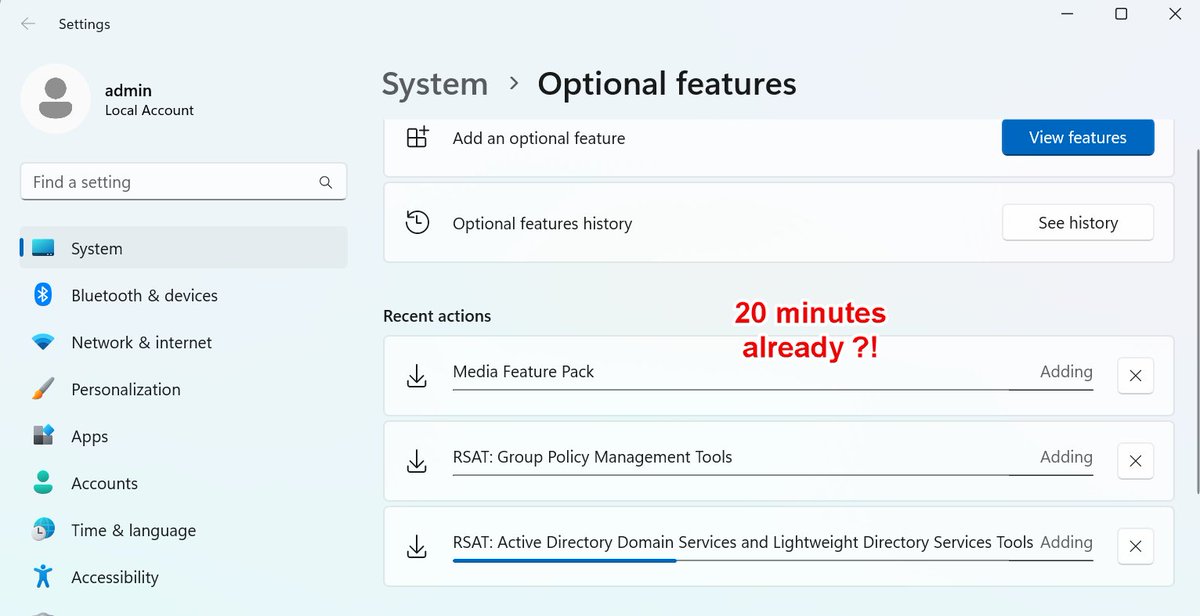Maximize the Settings window

coord(1121,14)
